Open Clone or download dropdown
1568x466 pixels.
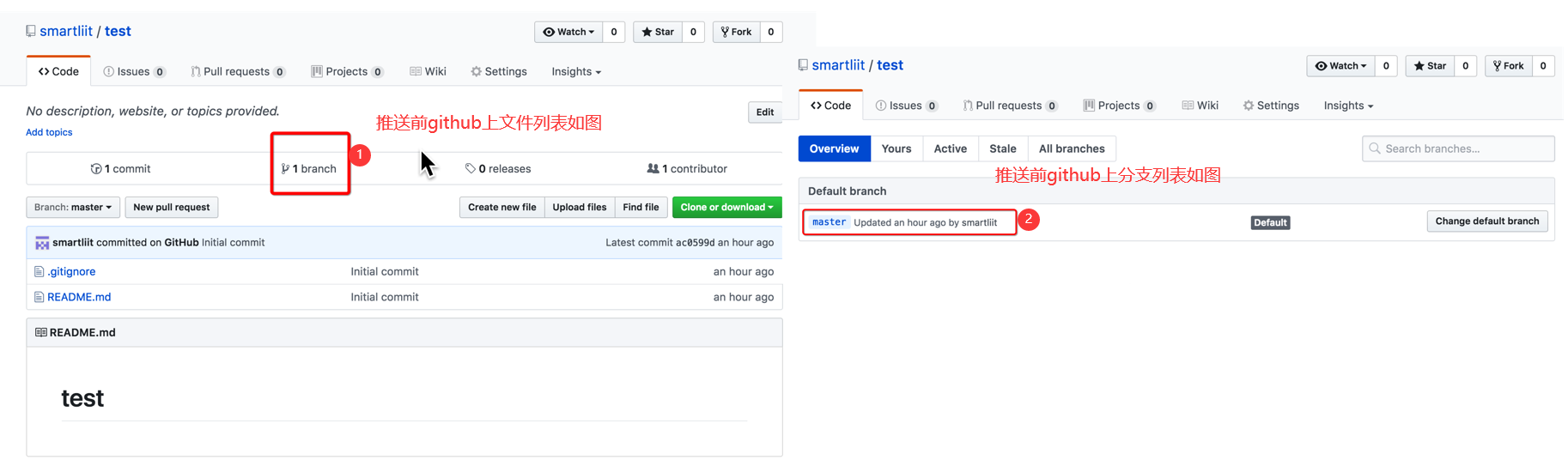(726, 207)
